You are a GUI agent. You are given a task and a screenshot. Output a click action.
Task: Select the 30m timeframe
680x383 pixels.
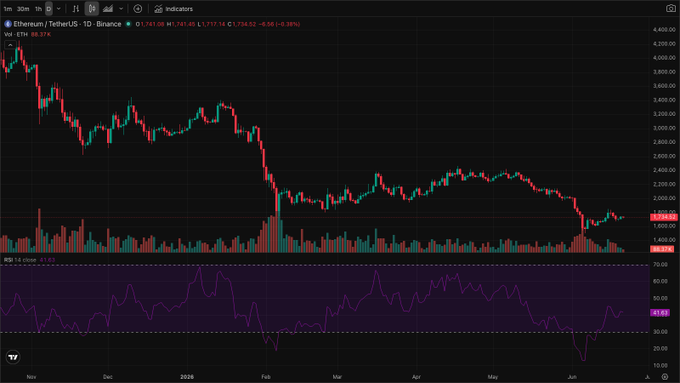(23, 9)
